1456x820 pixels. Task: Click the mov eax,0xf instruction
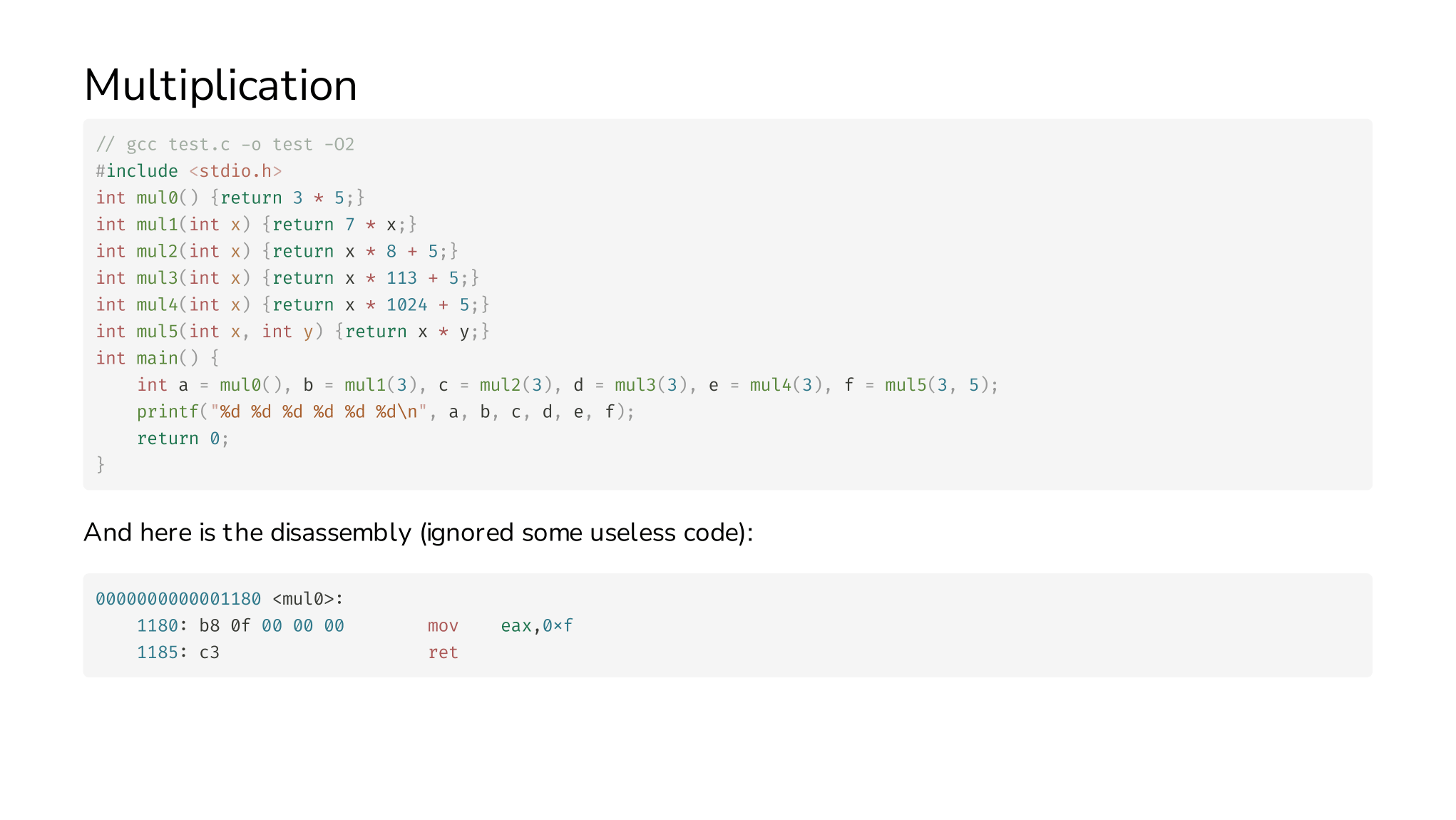(499, 626)
